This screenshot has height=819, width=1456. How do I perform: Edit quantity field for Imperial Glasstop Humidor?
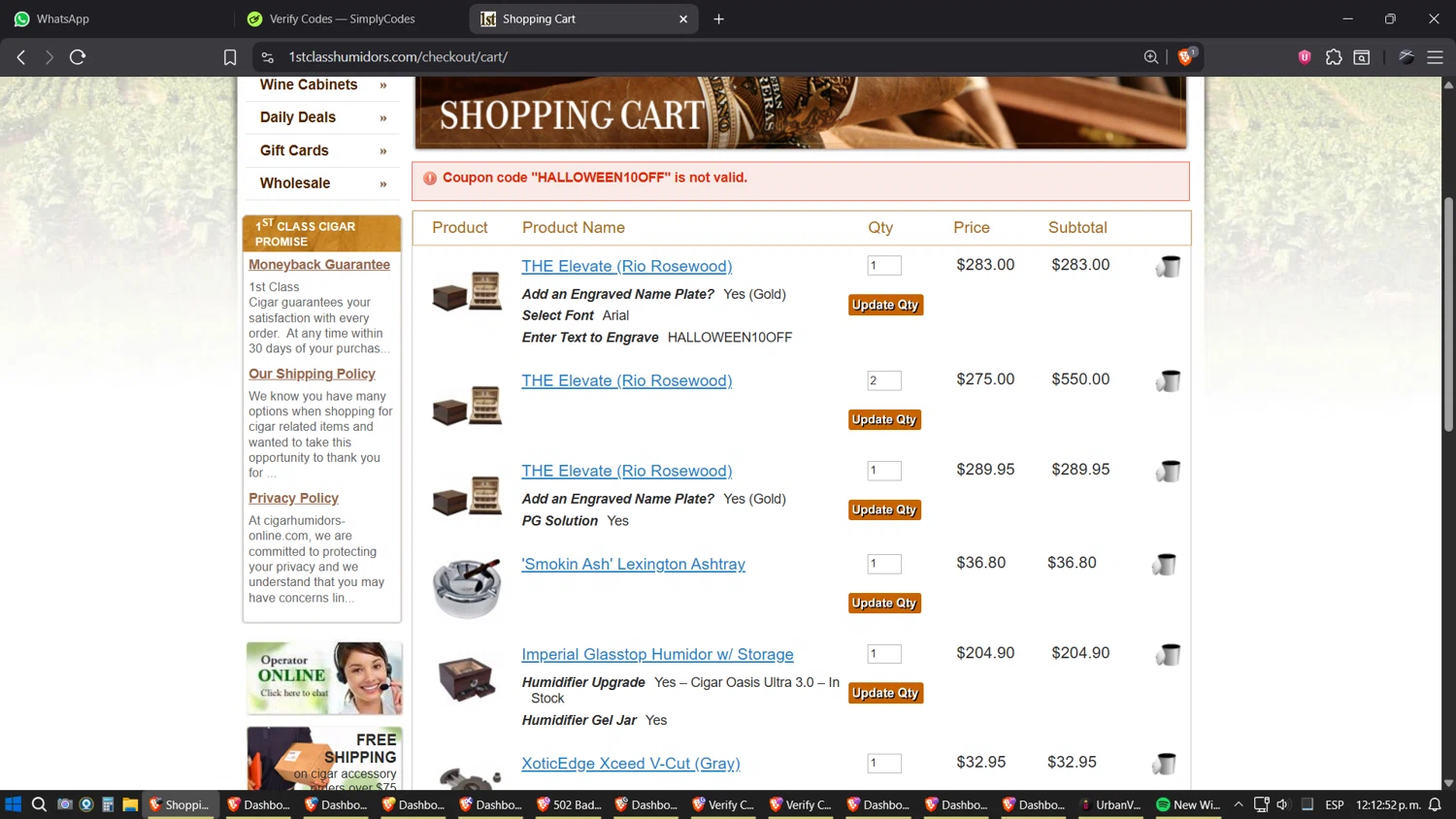[884, 654]
